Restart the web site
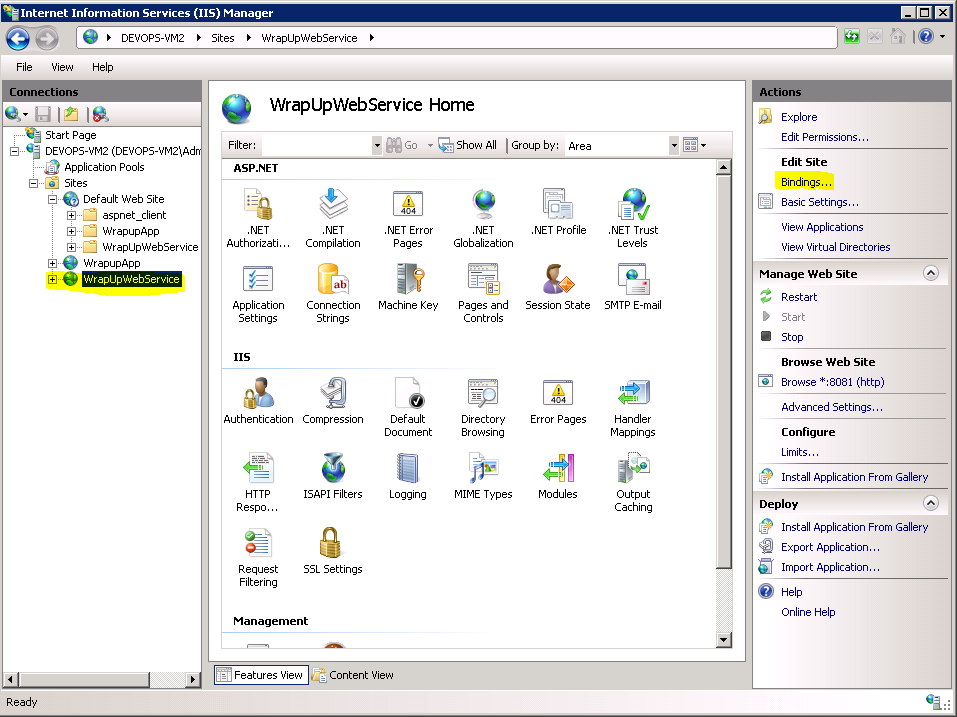 point(799,297)
